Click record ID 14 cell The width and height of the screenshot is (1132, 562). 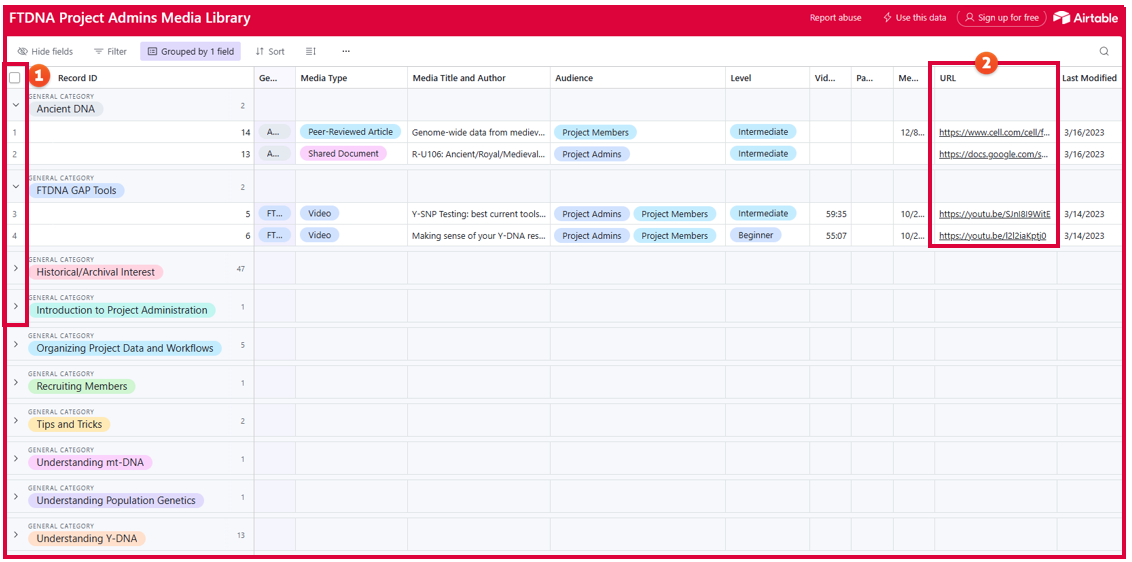[x=139, y=133]
